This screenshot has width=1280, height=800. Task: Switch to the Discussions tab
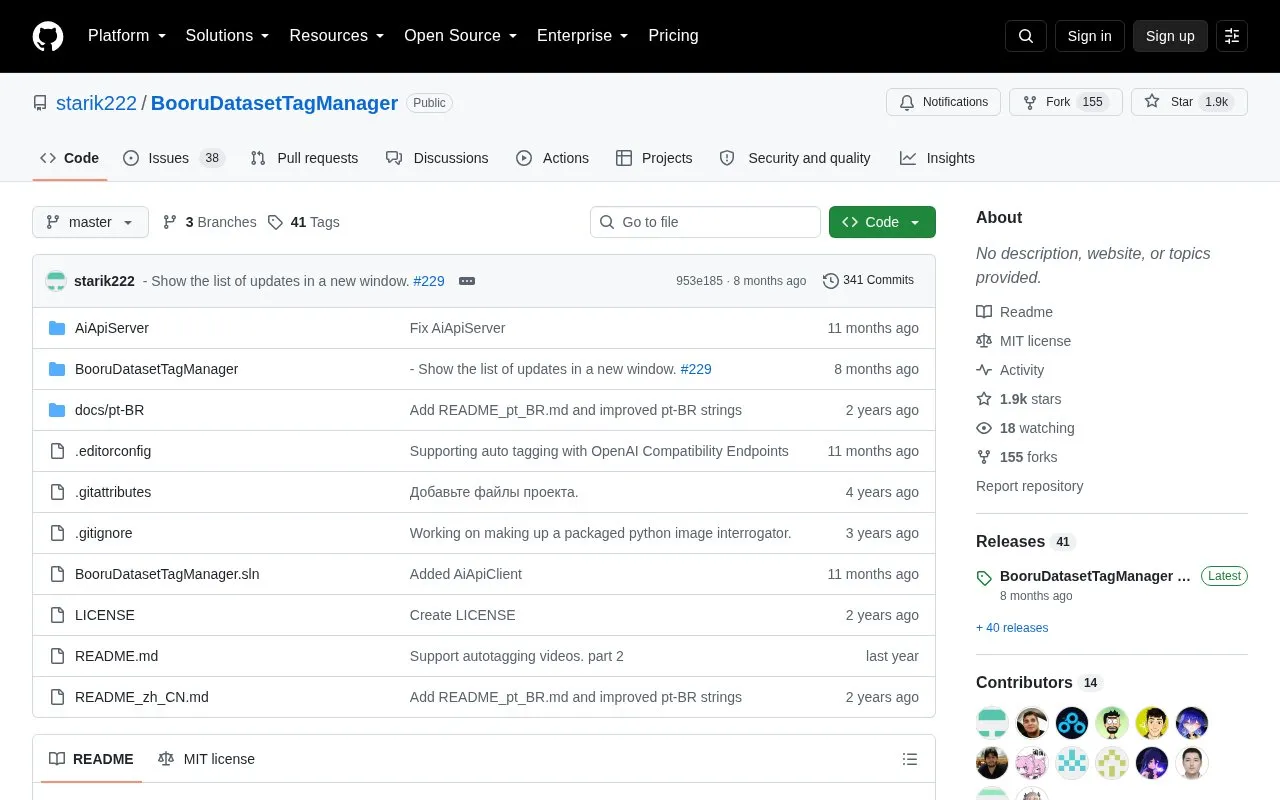(437, 158)
